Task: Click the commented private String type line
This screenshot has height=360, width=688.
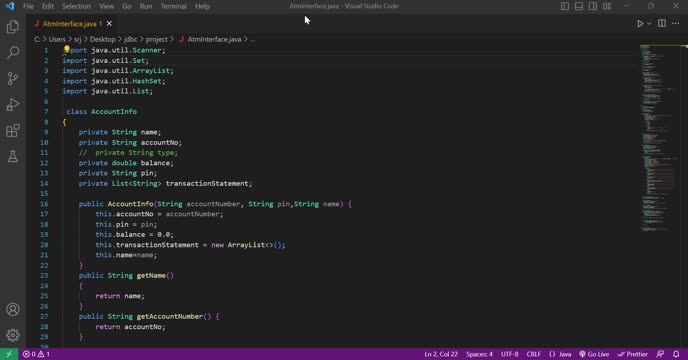Action: tap(128, 152)
